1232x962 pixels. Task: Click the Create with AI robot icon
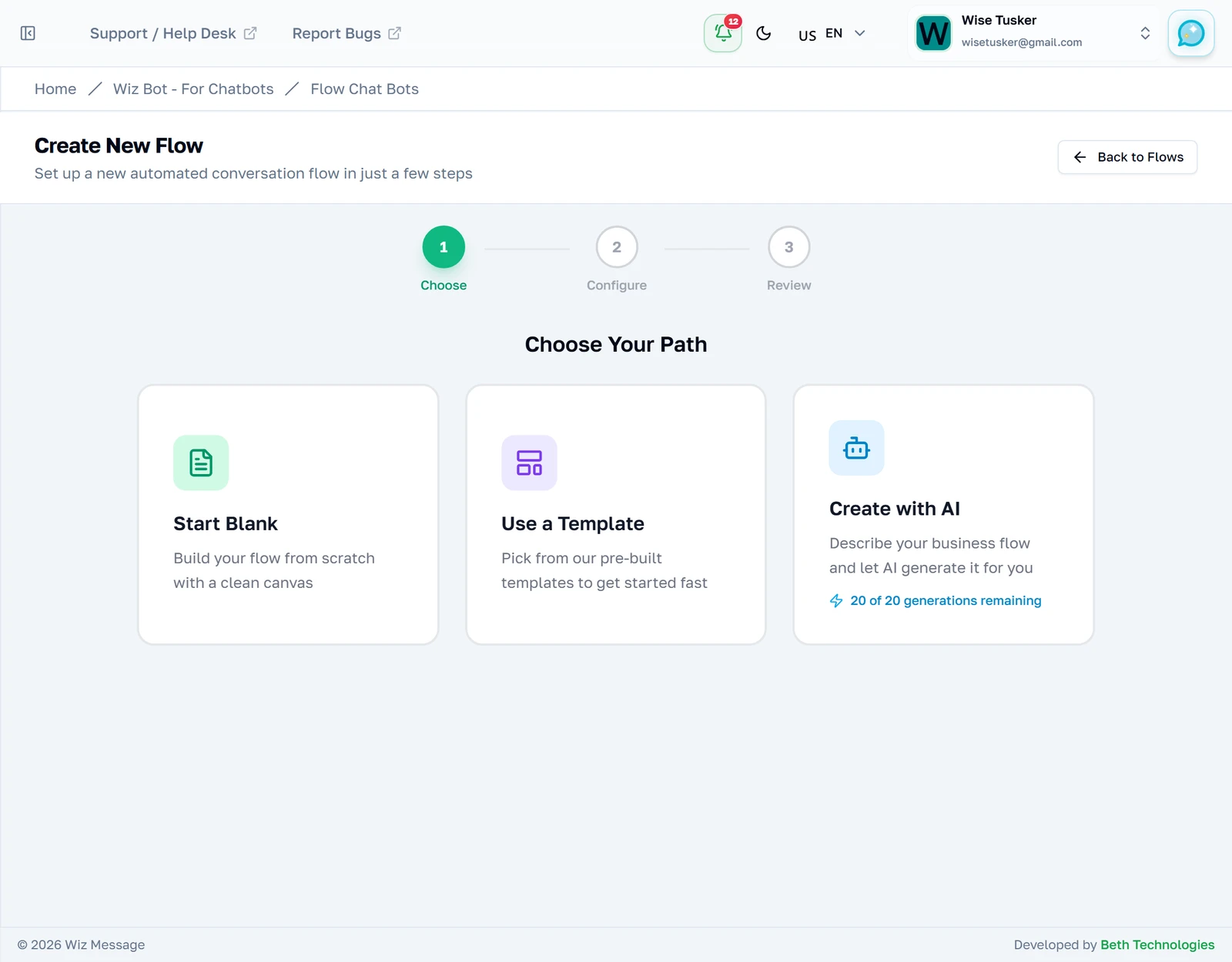(x=856, y=448)
